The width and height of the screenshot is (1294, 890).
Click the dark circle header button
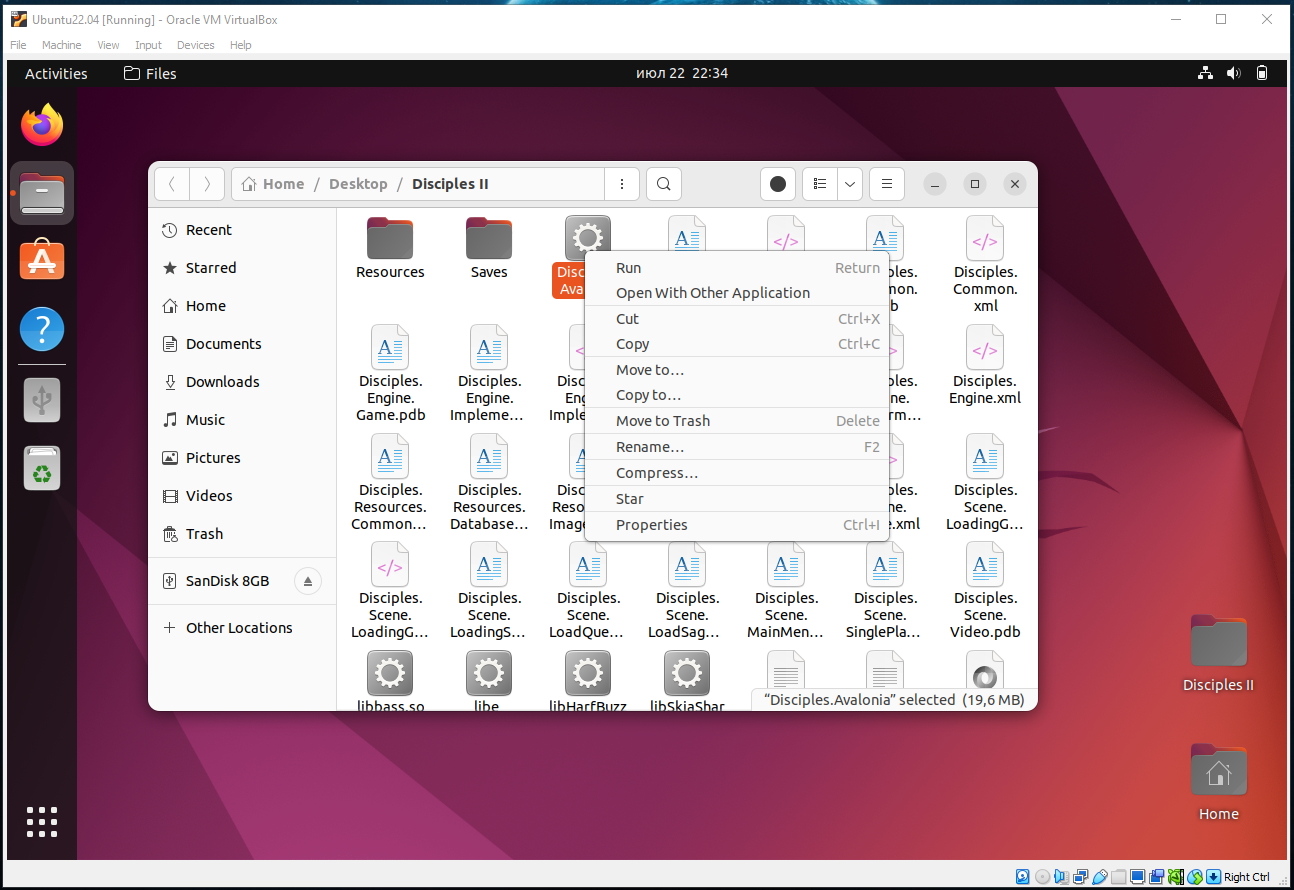coord(778,184)
